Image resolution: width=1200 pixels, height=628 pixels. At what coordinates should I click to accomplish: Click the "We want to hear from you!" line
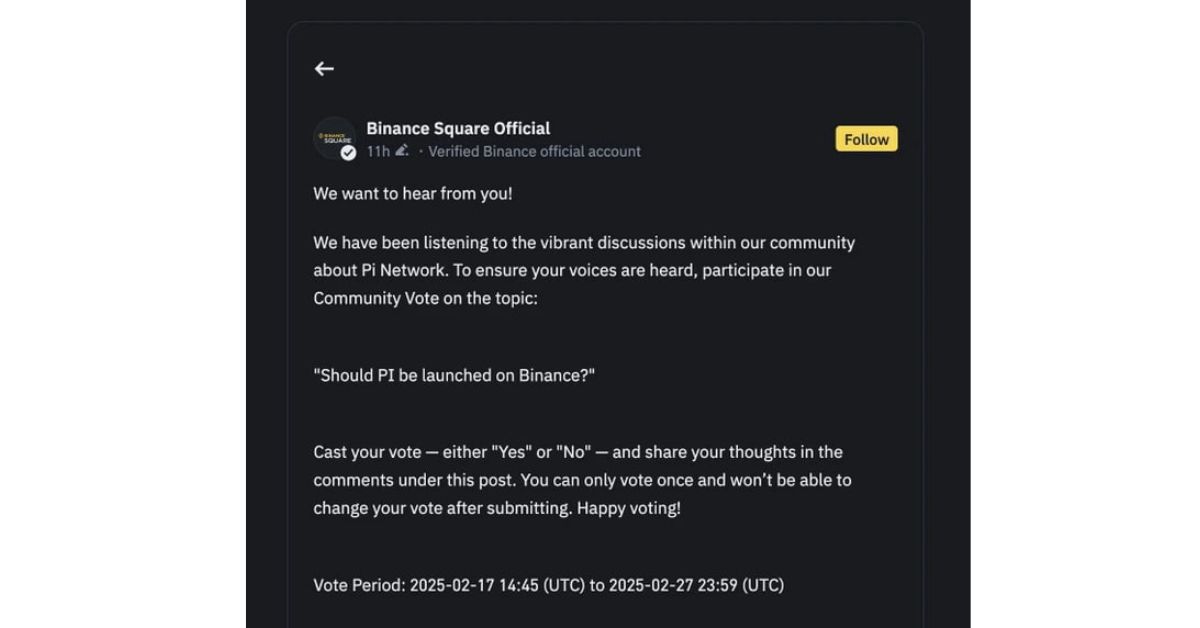click(x=412, y=194)
